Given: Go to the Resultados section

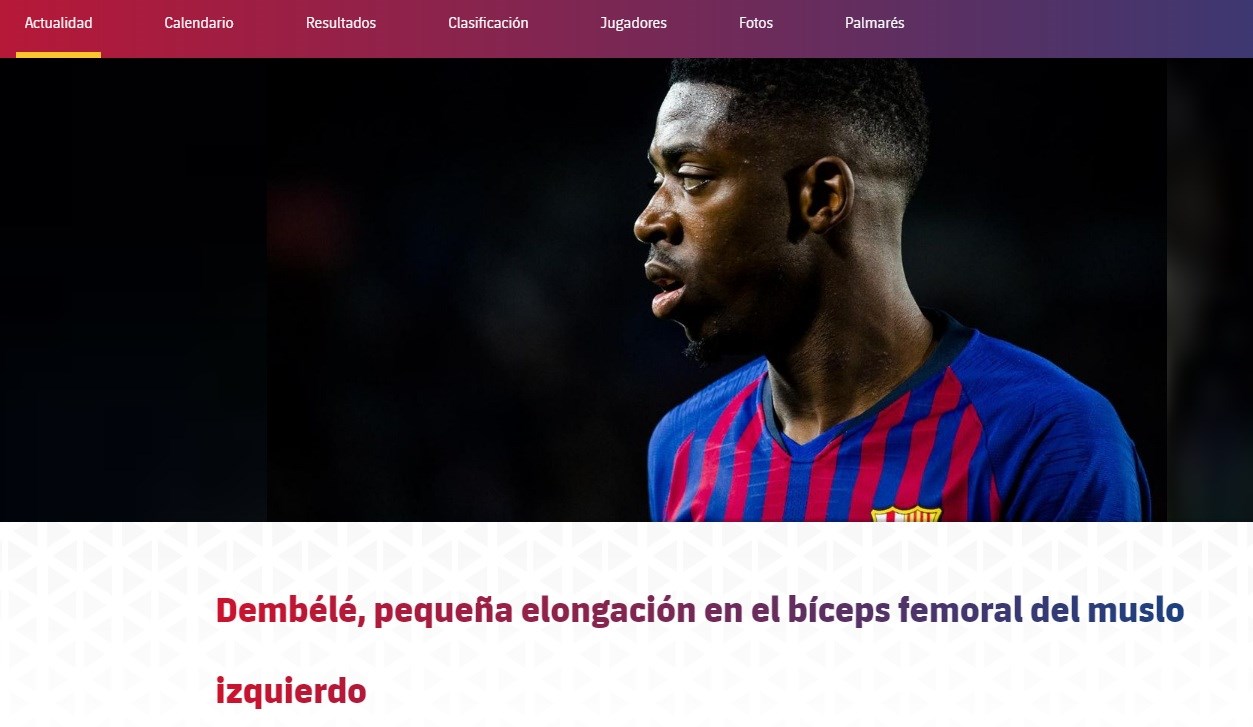Looking at the screenshot, I should click(x=341, y=23).
